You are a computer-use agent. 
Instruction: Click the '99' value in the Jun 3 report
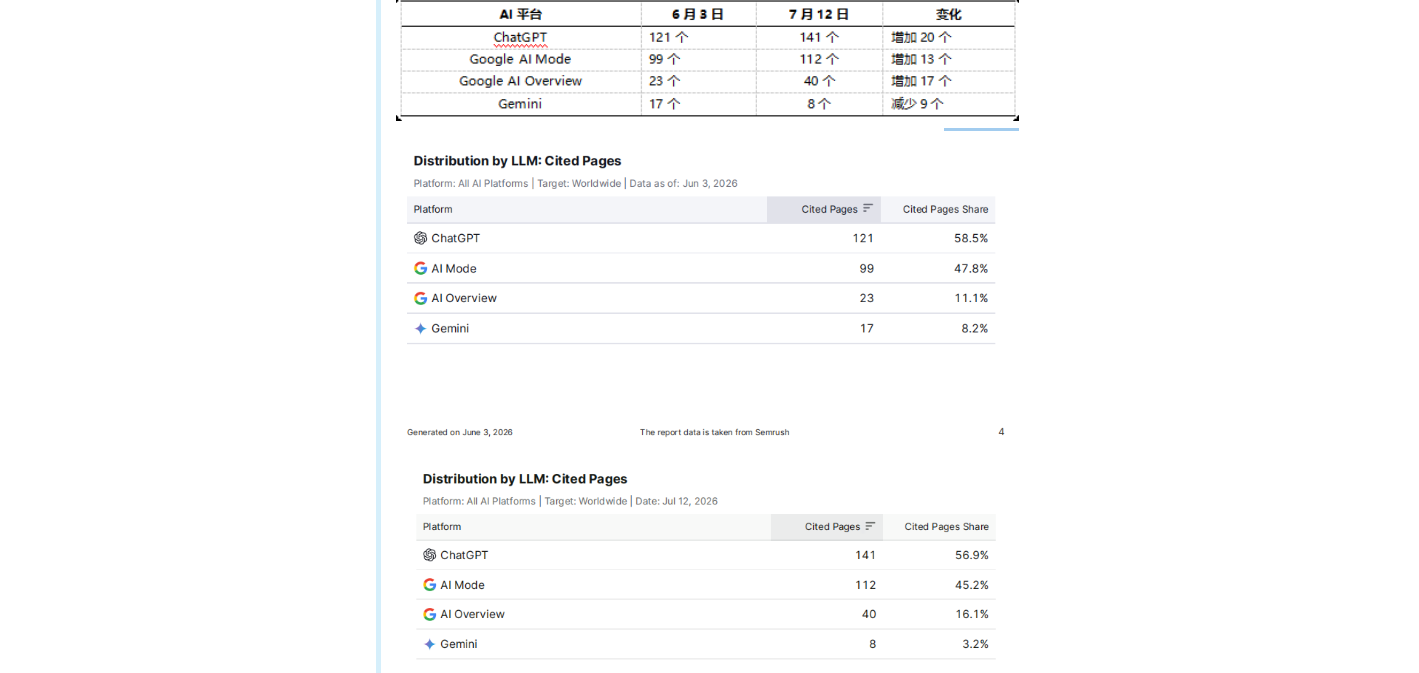(866, 268)
